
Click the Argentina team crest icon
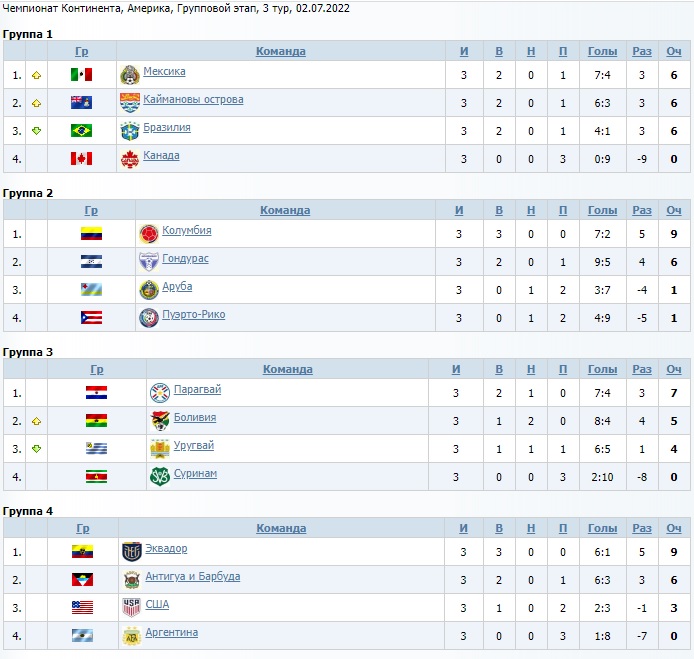[x=131, y=635]
